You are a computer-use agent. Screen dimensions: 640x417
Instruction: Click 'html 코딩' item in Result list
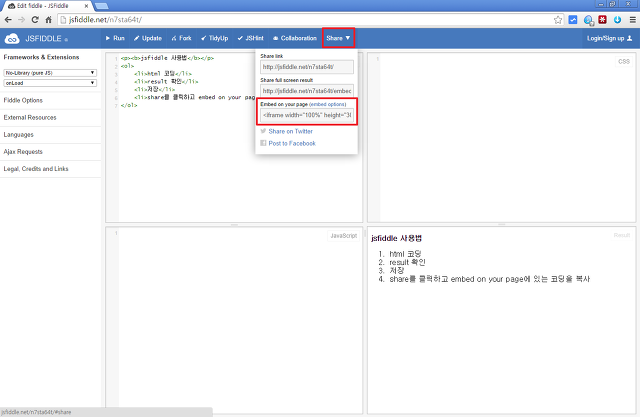(x=405, y=254)
